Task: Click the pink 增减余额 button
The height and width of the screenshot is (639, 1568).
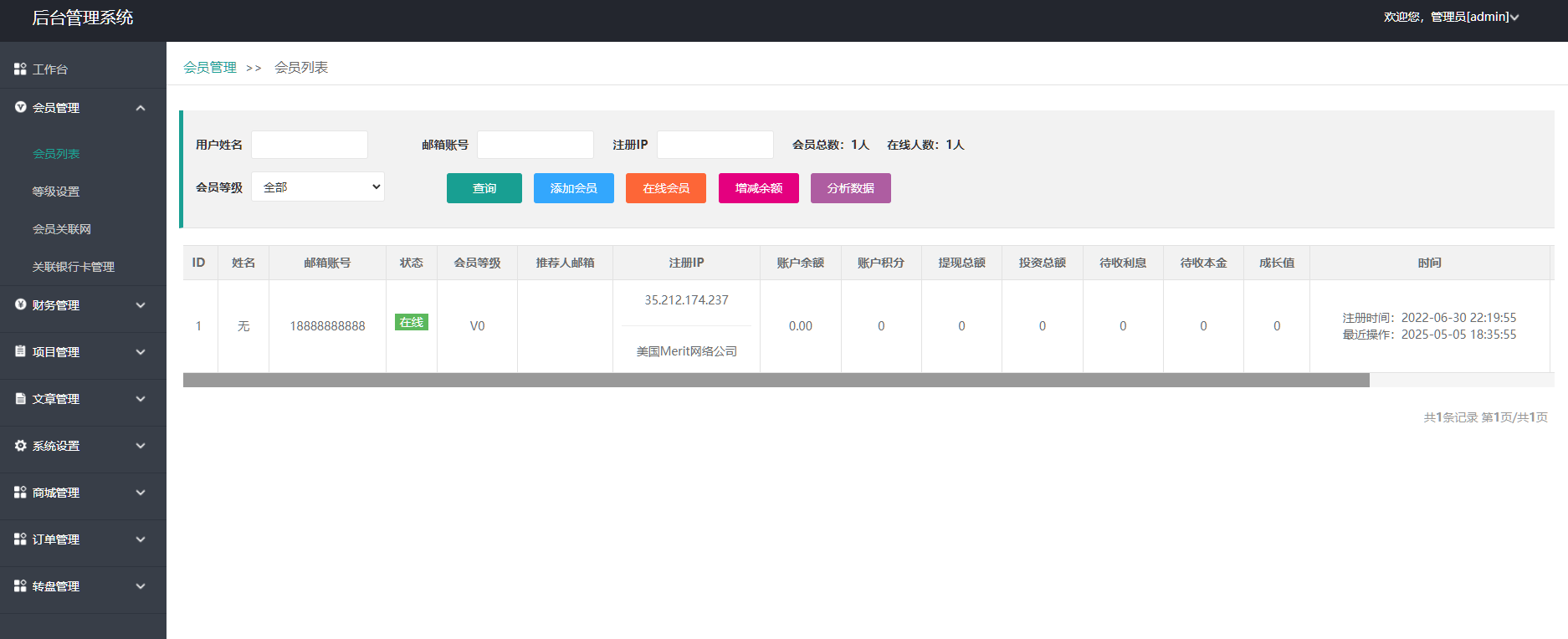Action: tap(758, 188)
